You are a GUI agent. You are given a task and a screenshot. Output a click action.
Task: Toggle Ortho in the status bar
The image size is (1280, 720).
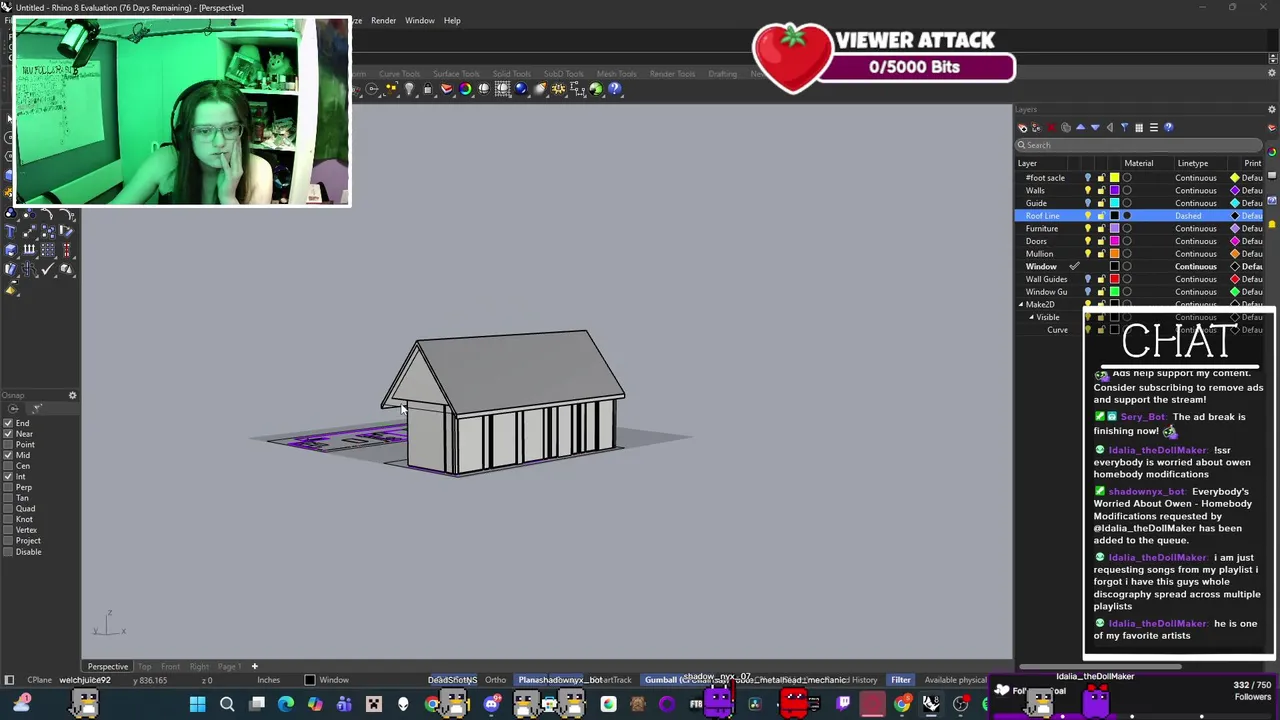tap(495, 680)
